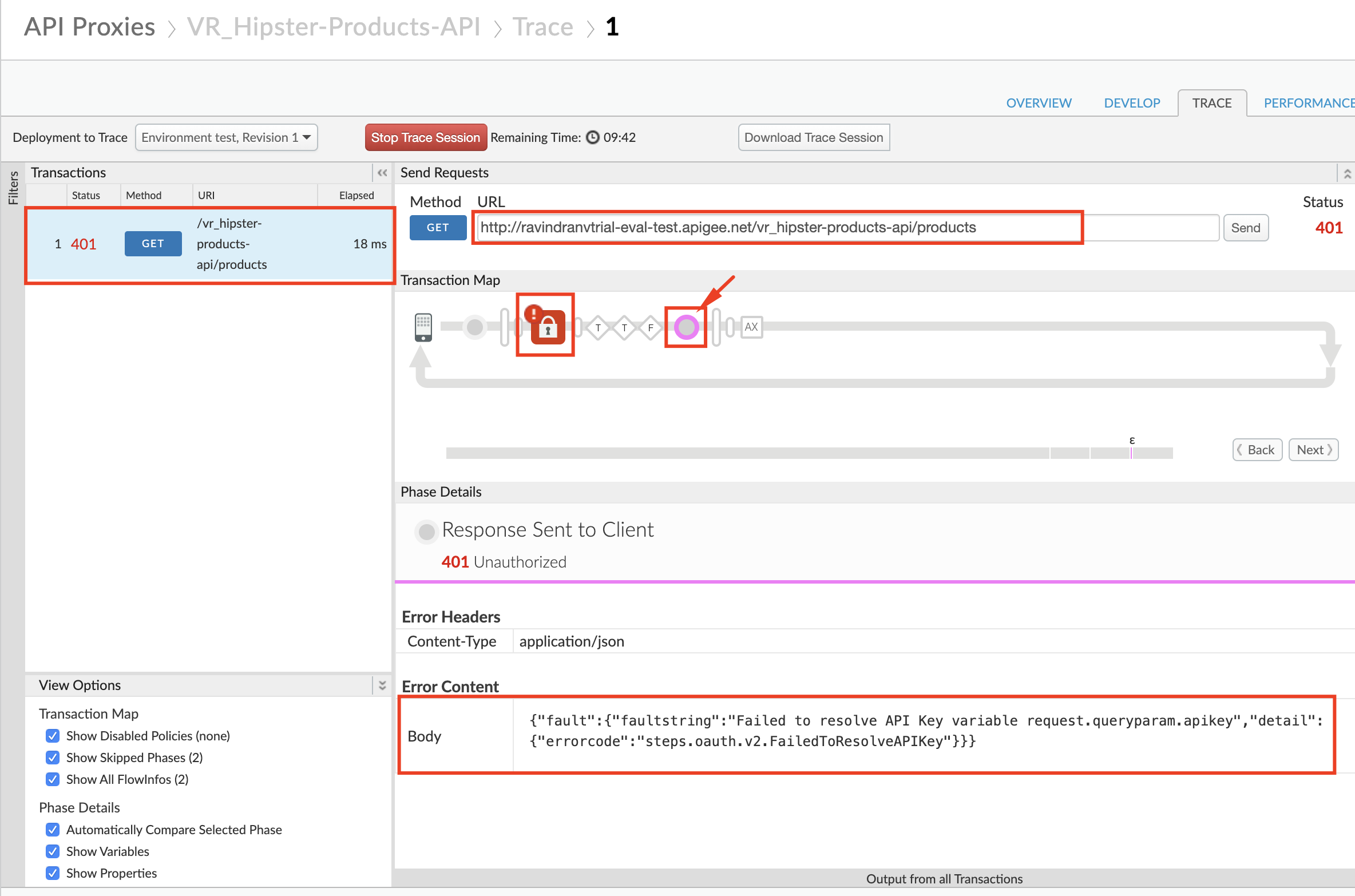
Task: Click the 401 status in transaction row
Action: 84,244
